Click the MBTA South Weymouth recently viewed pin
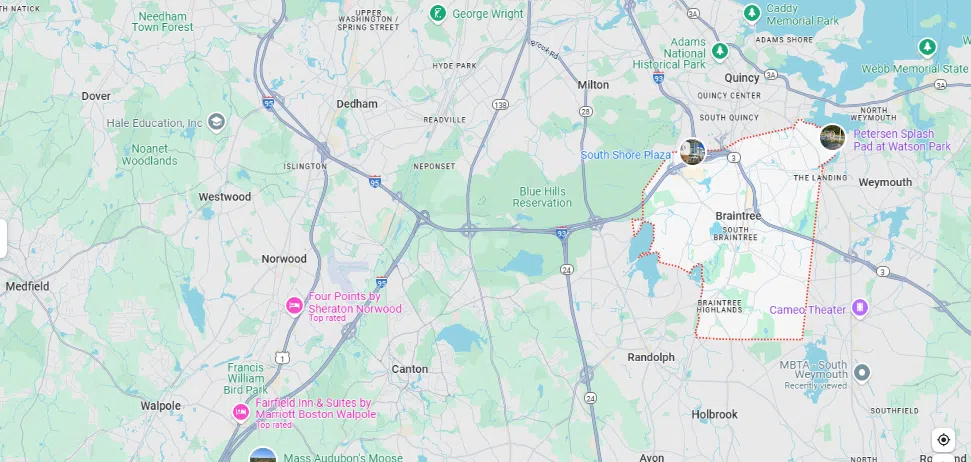 861,373
